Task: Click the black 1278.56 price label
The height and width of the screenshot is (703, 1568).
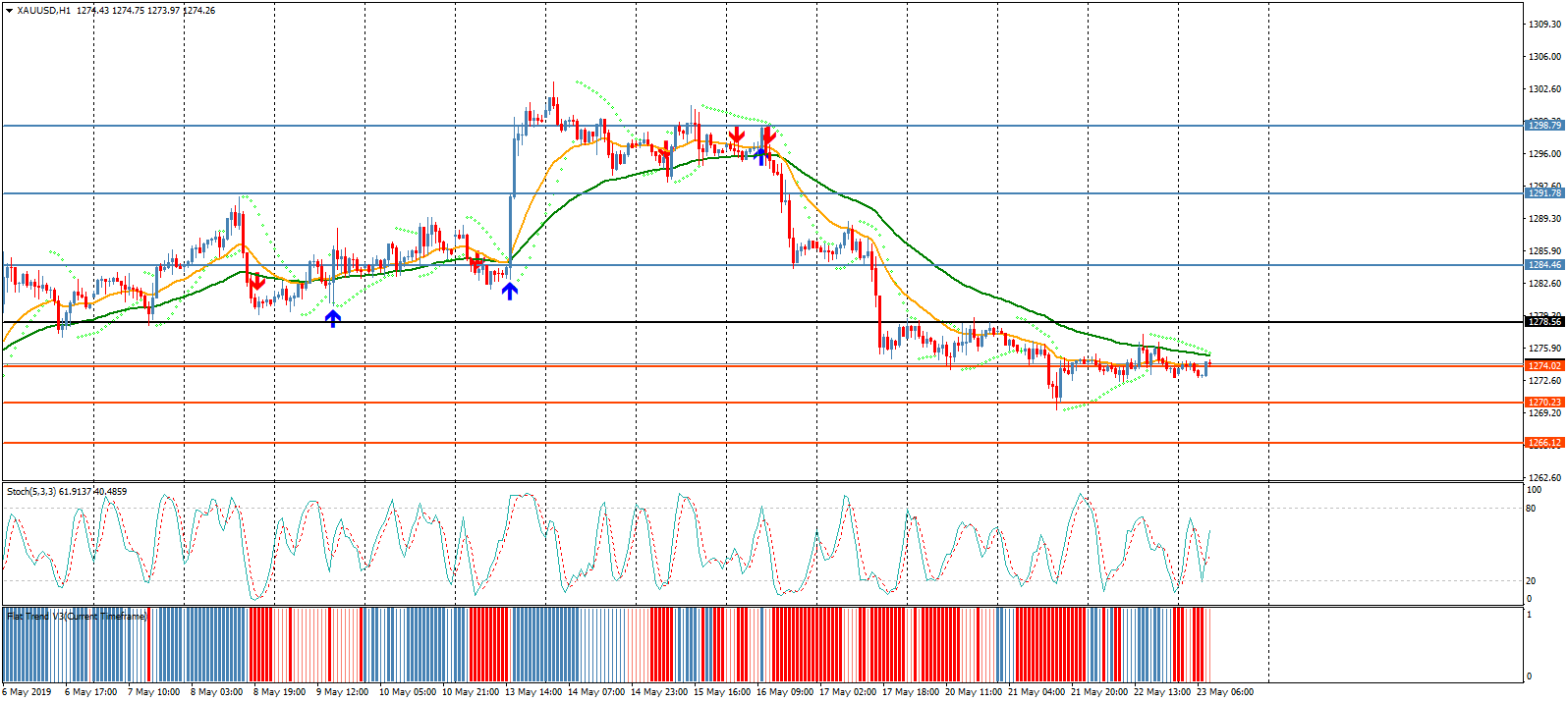Action: [x=1544, y=322]
